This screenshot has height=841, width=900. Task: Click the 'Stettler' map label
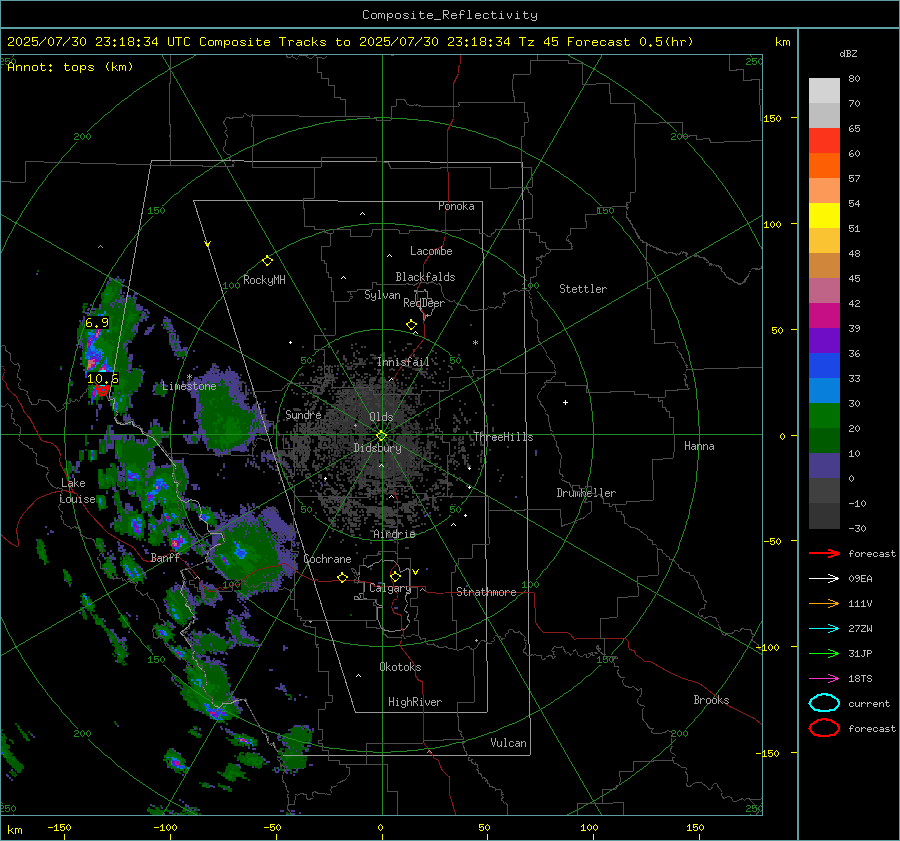pos(583,289)
